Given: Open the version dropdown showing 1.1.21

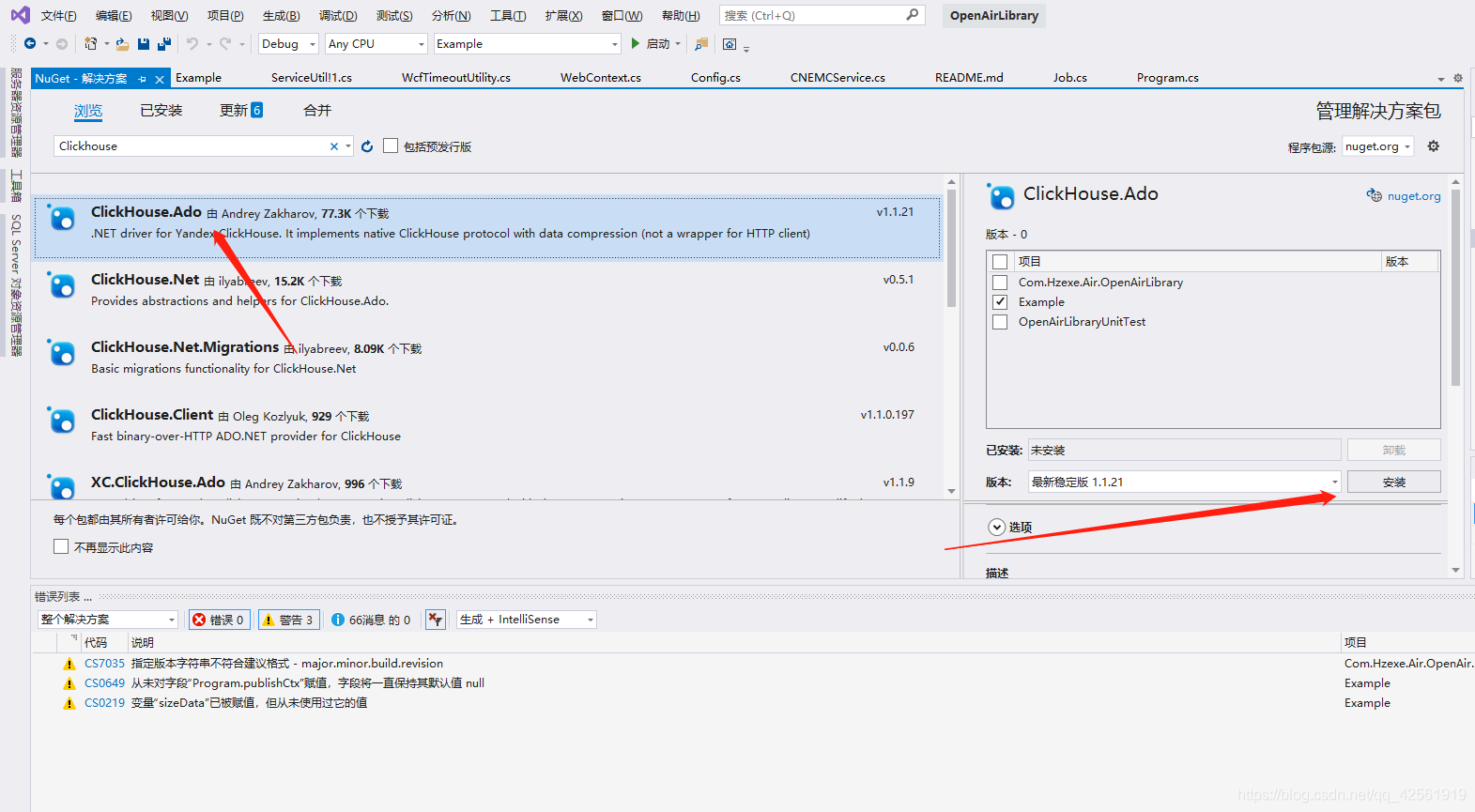Looking at the screenshot, I should [1185, 482].
